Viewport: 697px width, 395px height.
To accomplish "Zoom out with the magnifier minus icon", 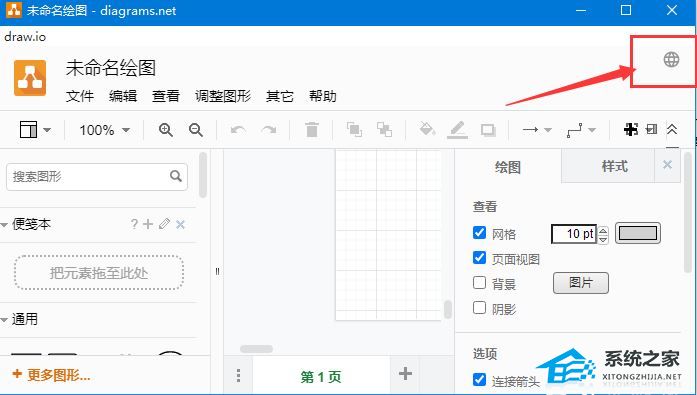I will [x=196, y=130].
